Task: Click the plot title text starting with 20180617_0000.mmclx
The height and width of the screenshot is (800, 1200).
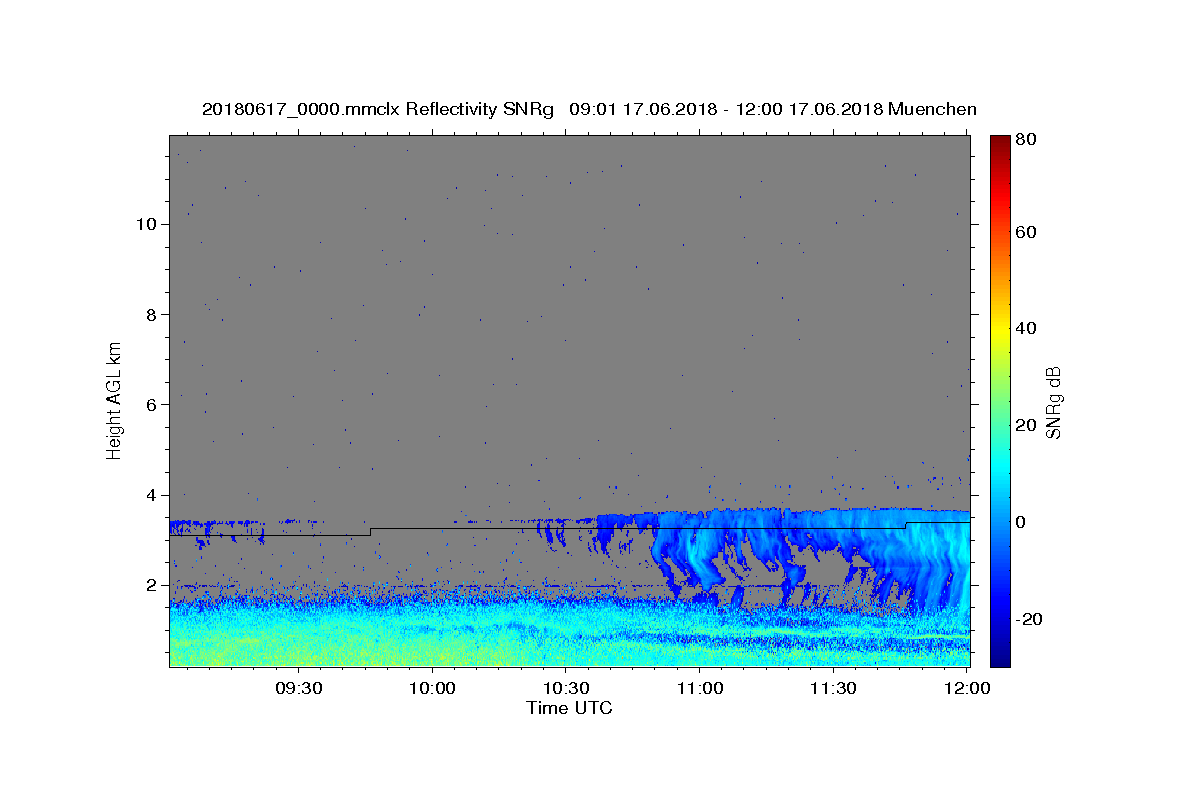Action: point(589,109)
